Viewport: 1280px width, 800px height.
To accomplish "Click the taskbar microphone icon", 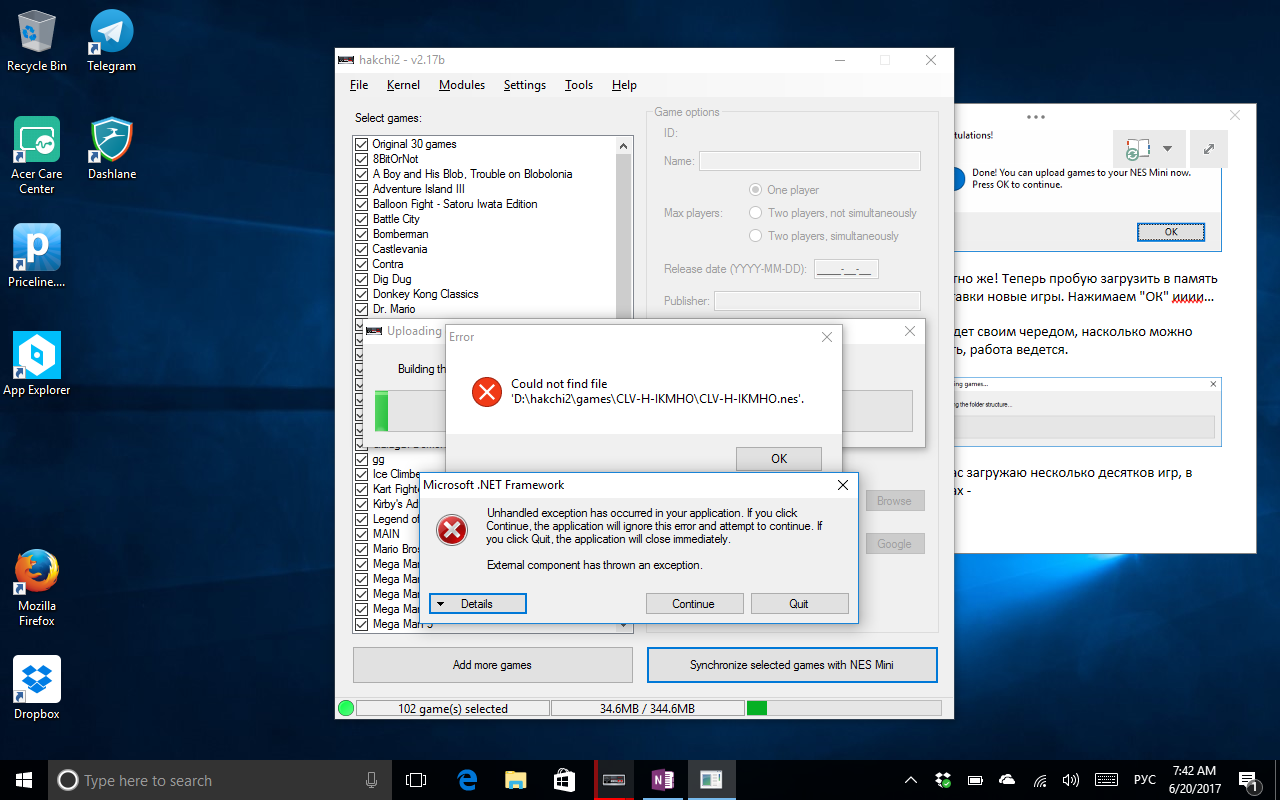I will (x=371, y=780).
